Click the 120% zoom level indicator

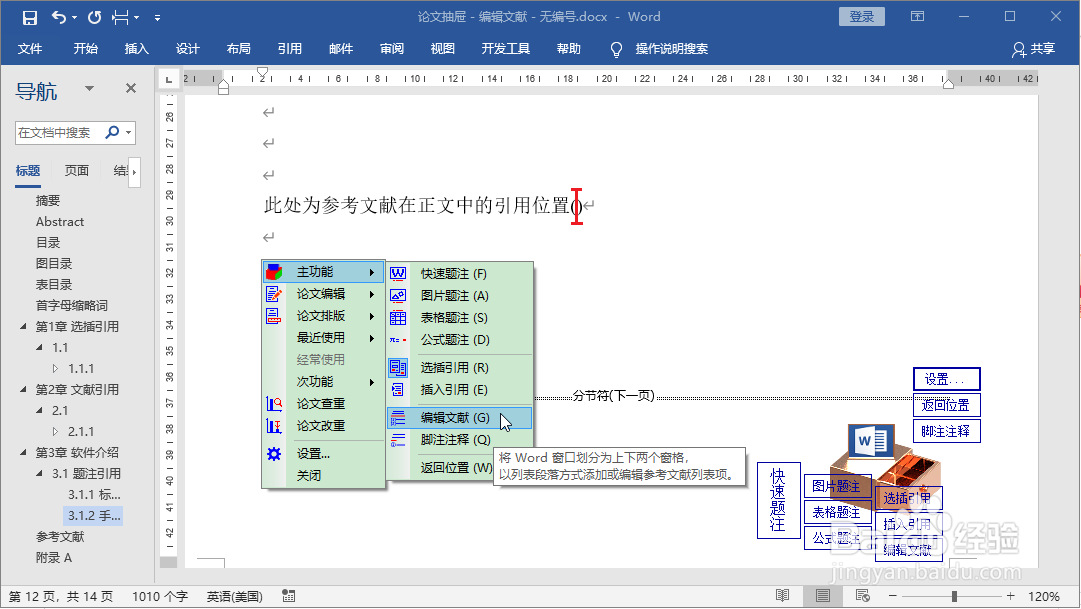1044,596
